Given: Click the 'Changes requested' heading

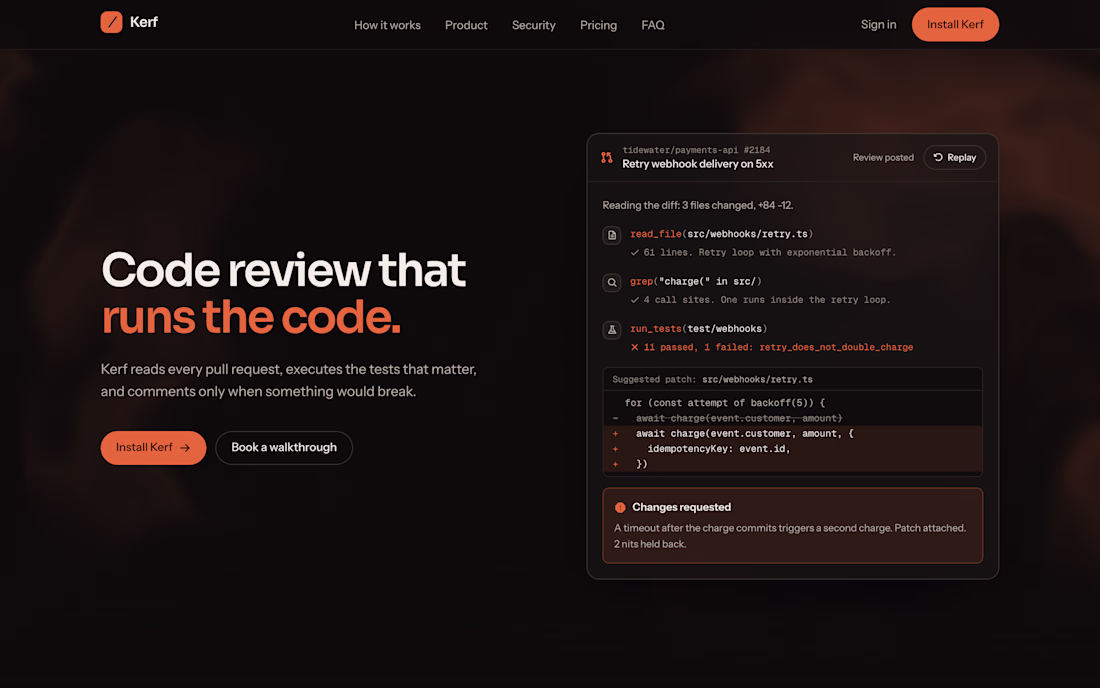Looking at the screenshot, I should [681, 507].
